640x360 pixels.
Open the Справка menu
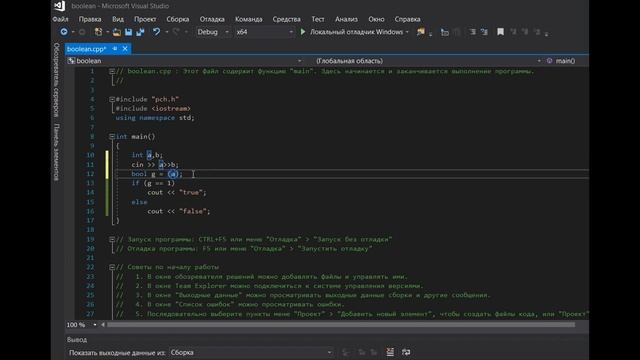tap(407, 19)
